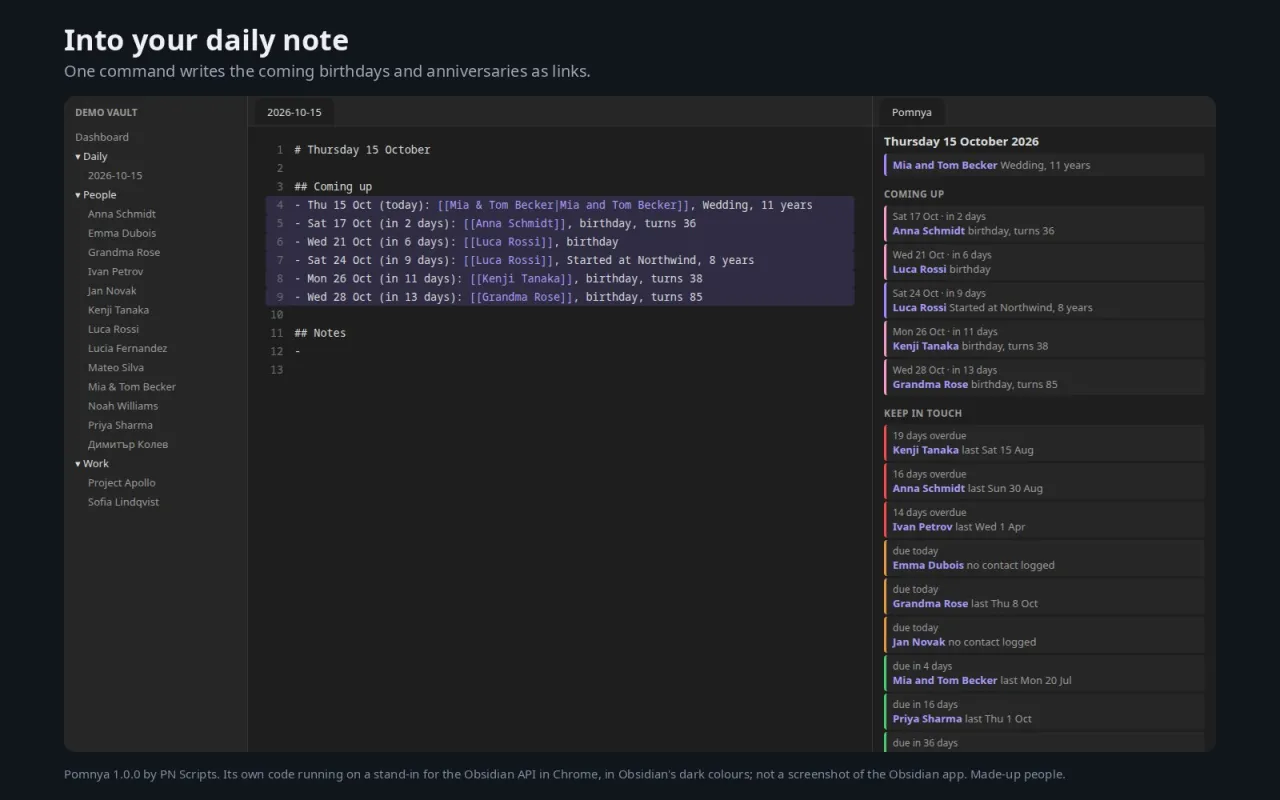Select Grandma Rose in the People folder
This screenshot has width=1280, height=800.
pos(124,252)
